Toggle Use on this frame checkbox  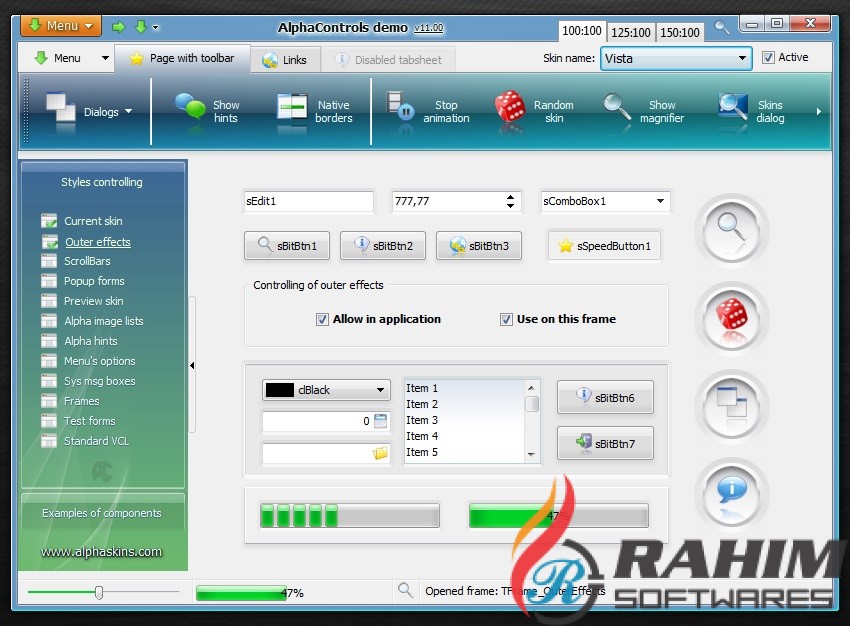coord(506,320)
